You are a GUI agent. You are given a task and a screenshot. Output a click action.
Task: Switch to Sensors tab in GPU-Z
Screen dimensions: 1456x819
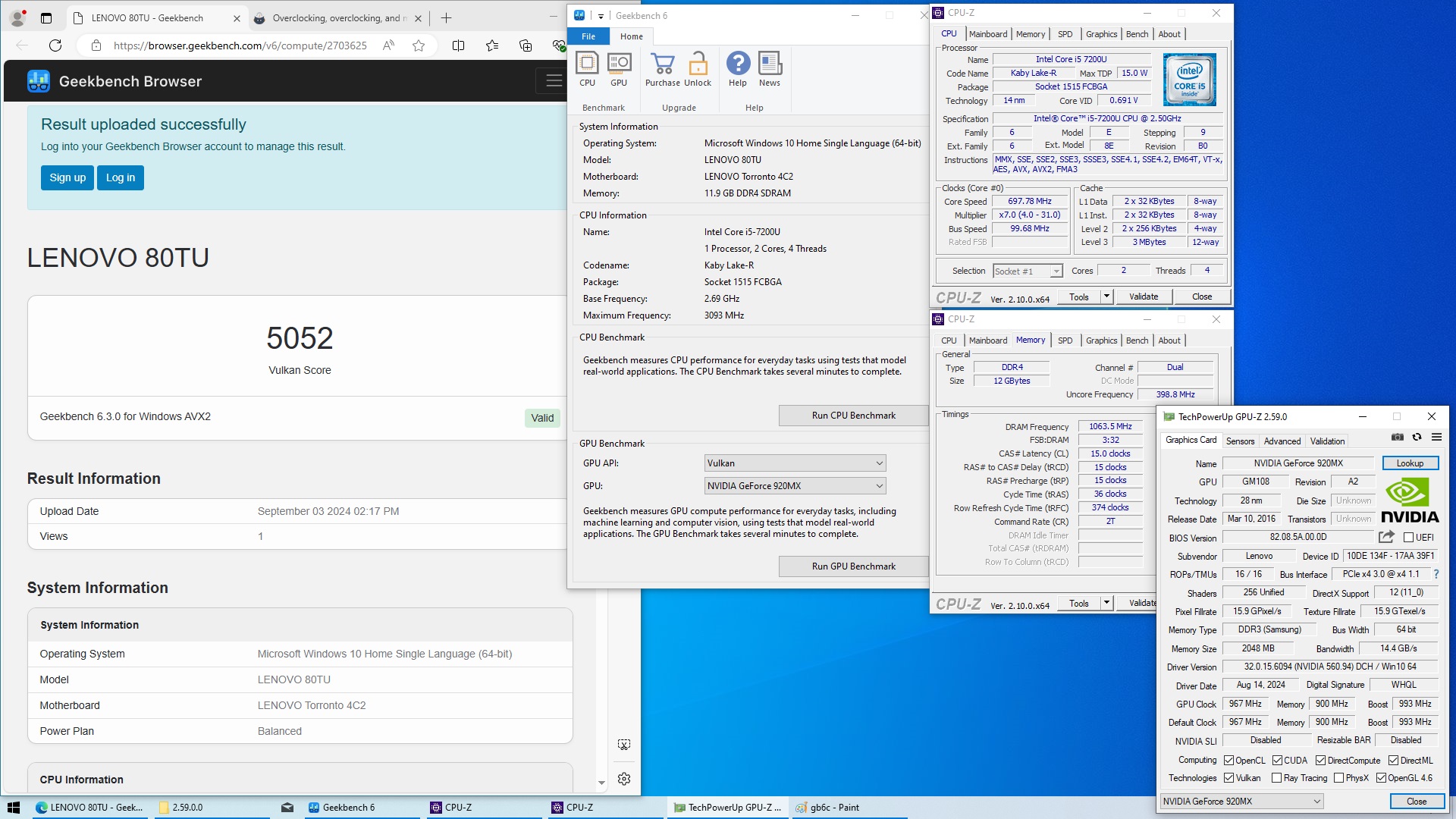[1240, 441]
